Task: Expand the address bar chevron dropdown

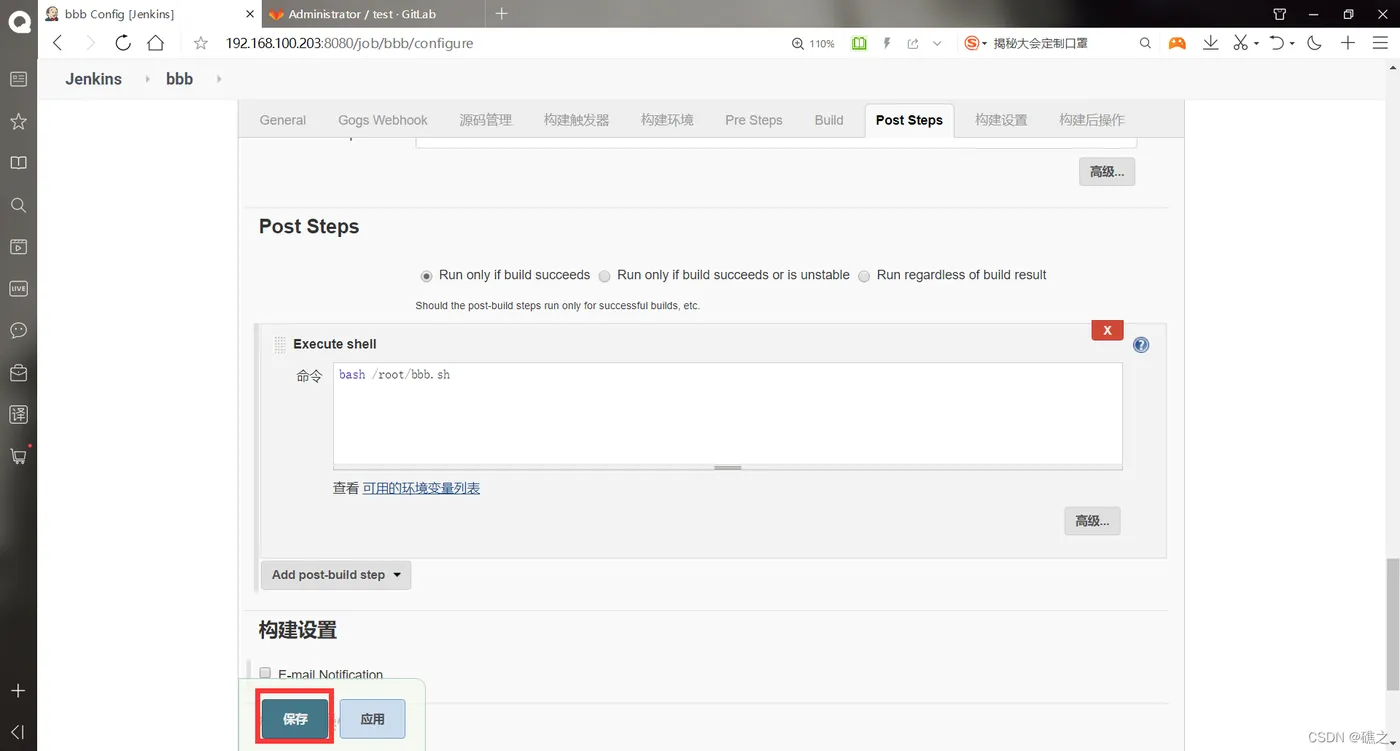Action: [x=937, y=43]
